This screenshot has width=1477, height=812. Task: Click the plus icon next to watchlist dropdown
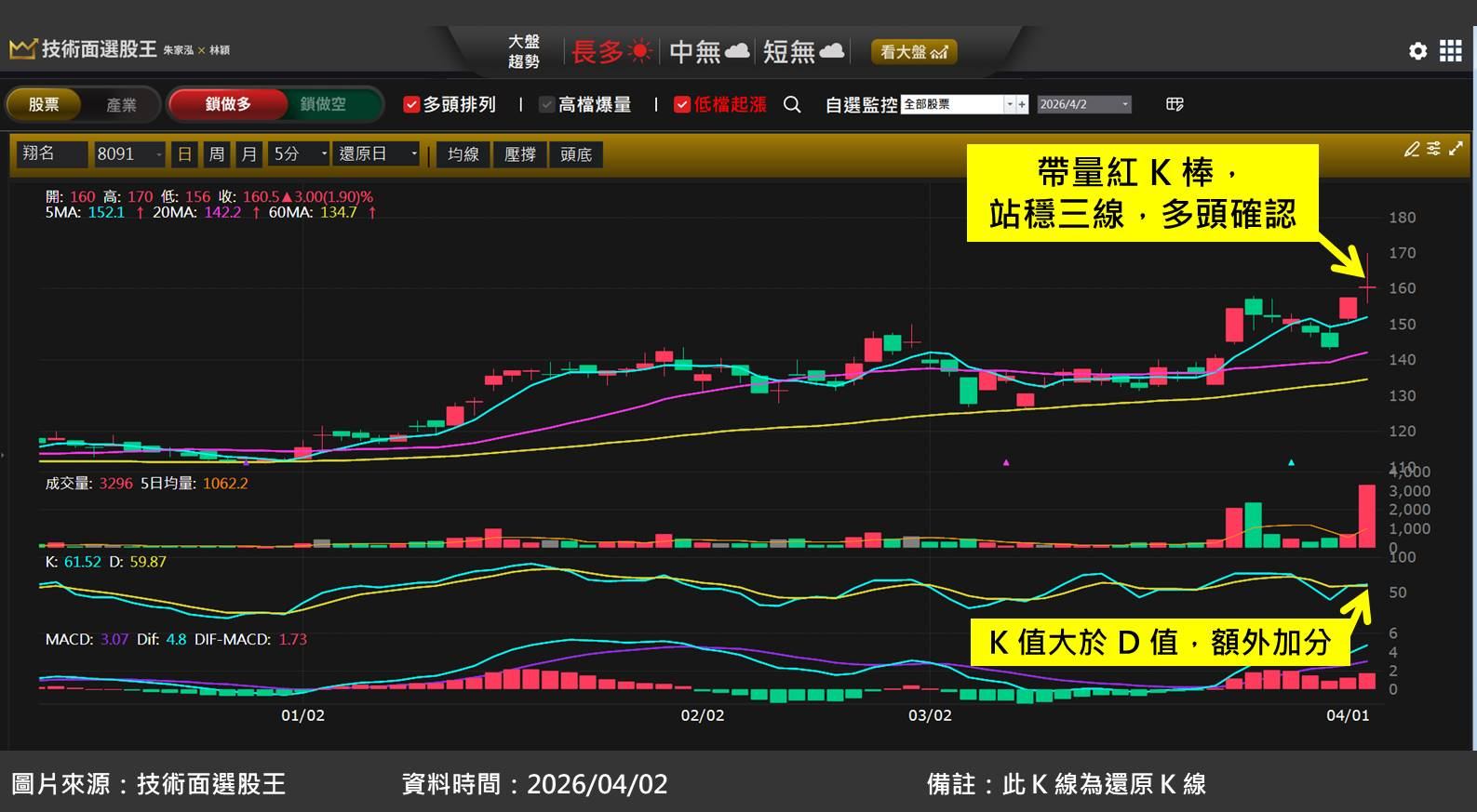point(1022,104)
